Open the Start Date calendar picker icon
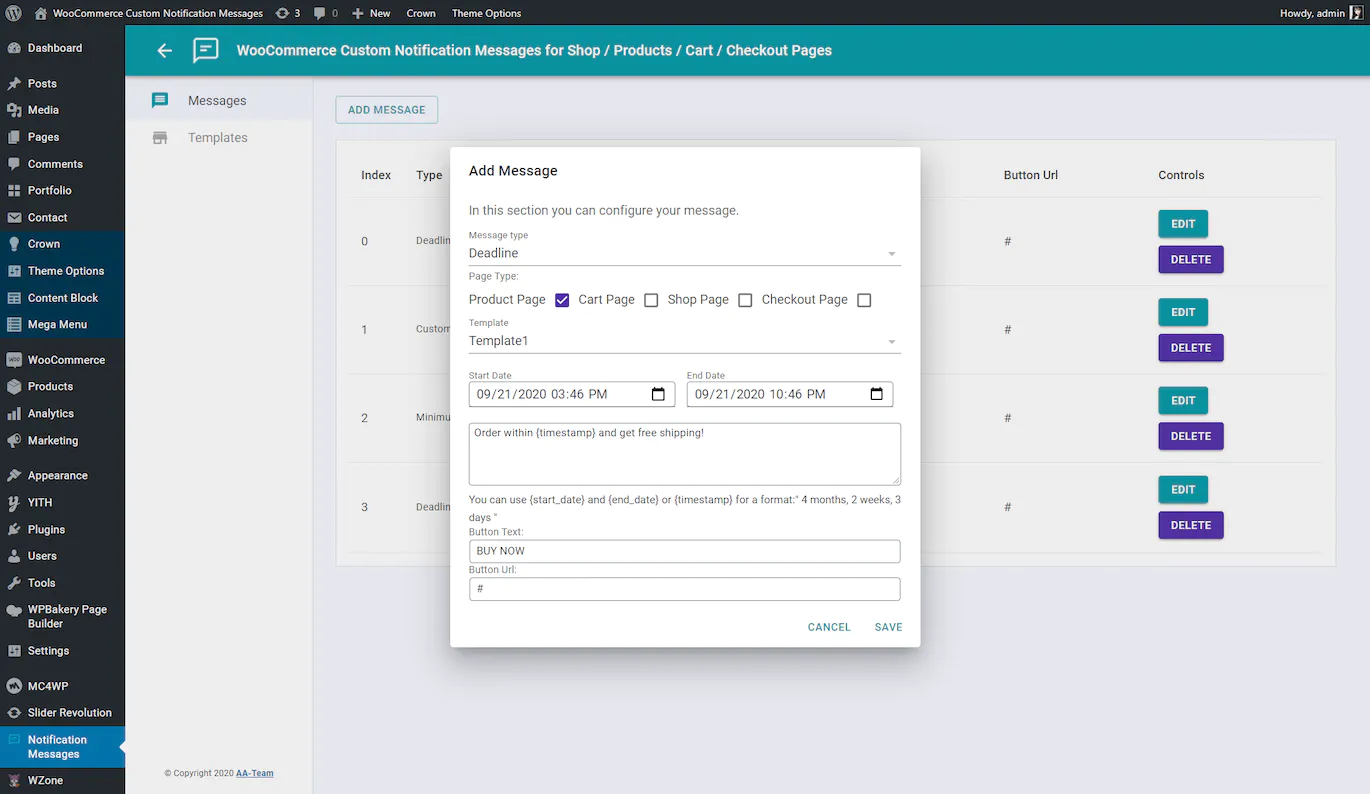 (658, 394)
